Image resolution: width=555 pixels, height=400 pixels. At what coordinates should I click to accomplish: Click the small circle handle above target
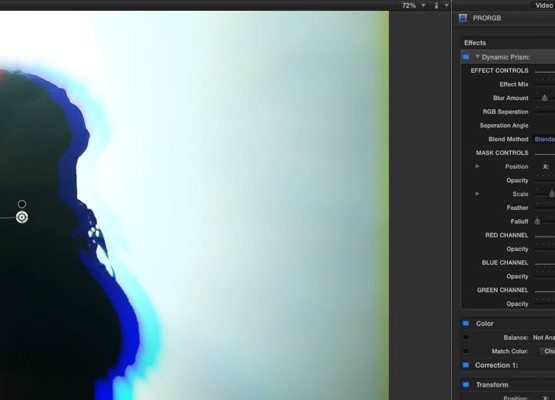(22, 204)
